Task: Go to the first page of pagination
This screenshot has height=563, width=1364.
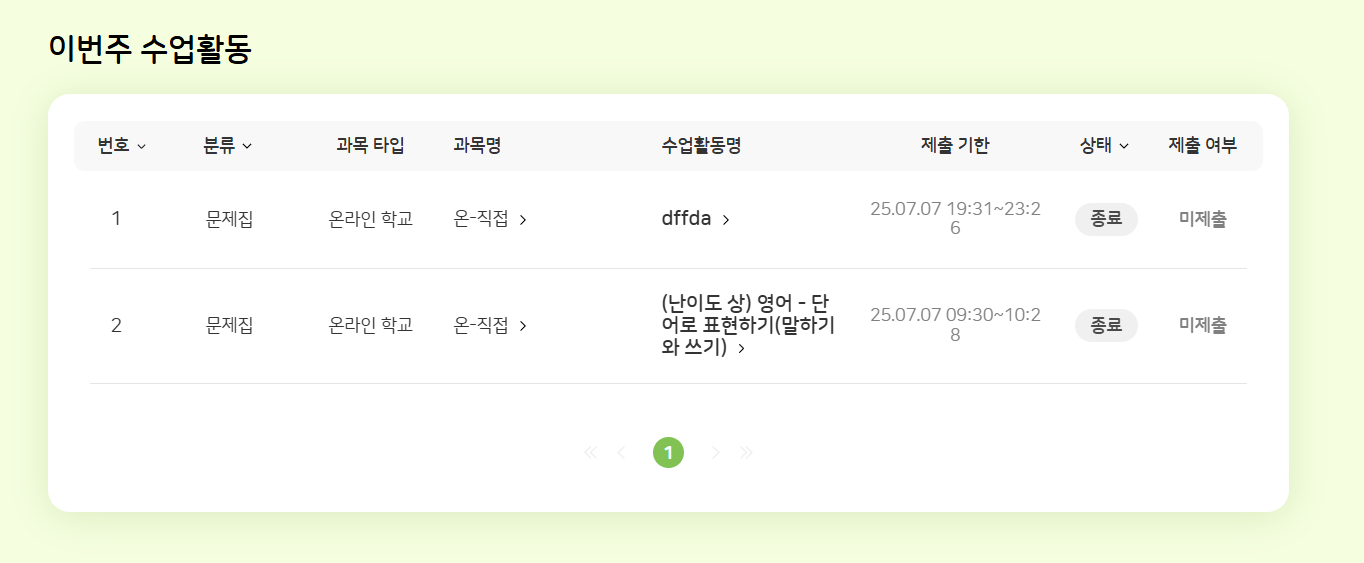Action: coord(590,453)
